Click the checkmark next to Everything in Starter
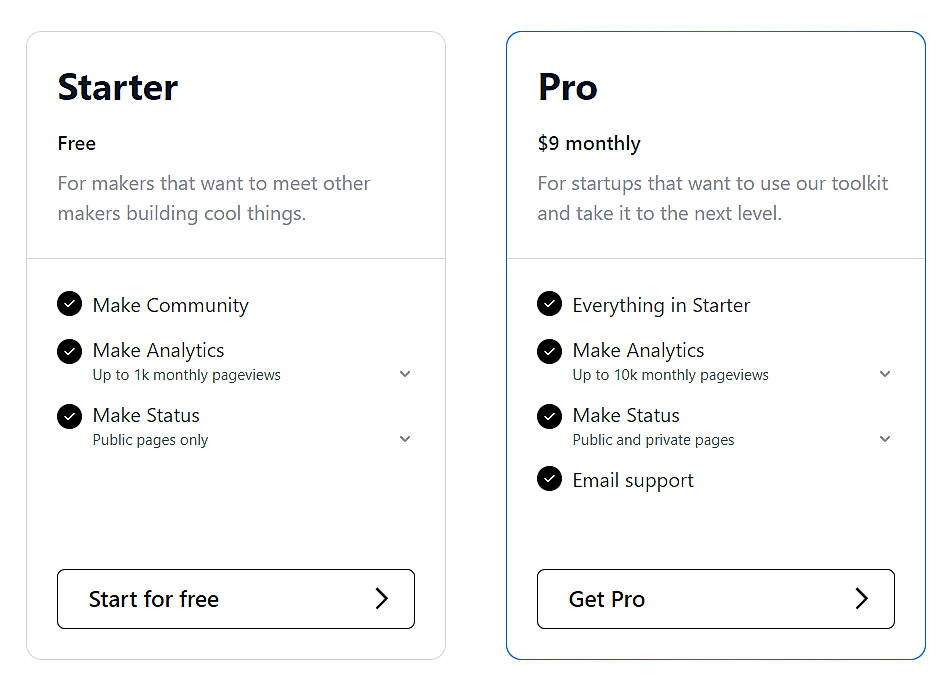This screenshot has height=684, width=952. [x=549, y=304]
